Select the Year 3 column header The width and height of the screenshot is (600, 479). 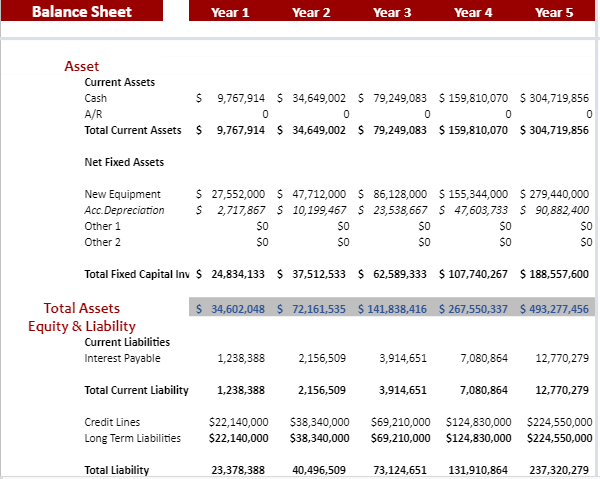392,13
